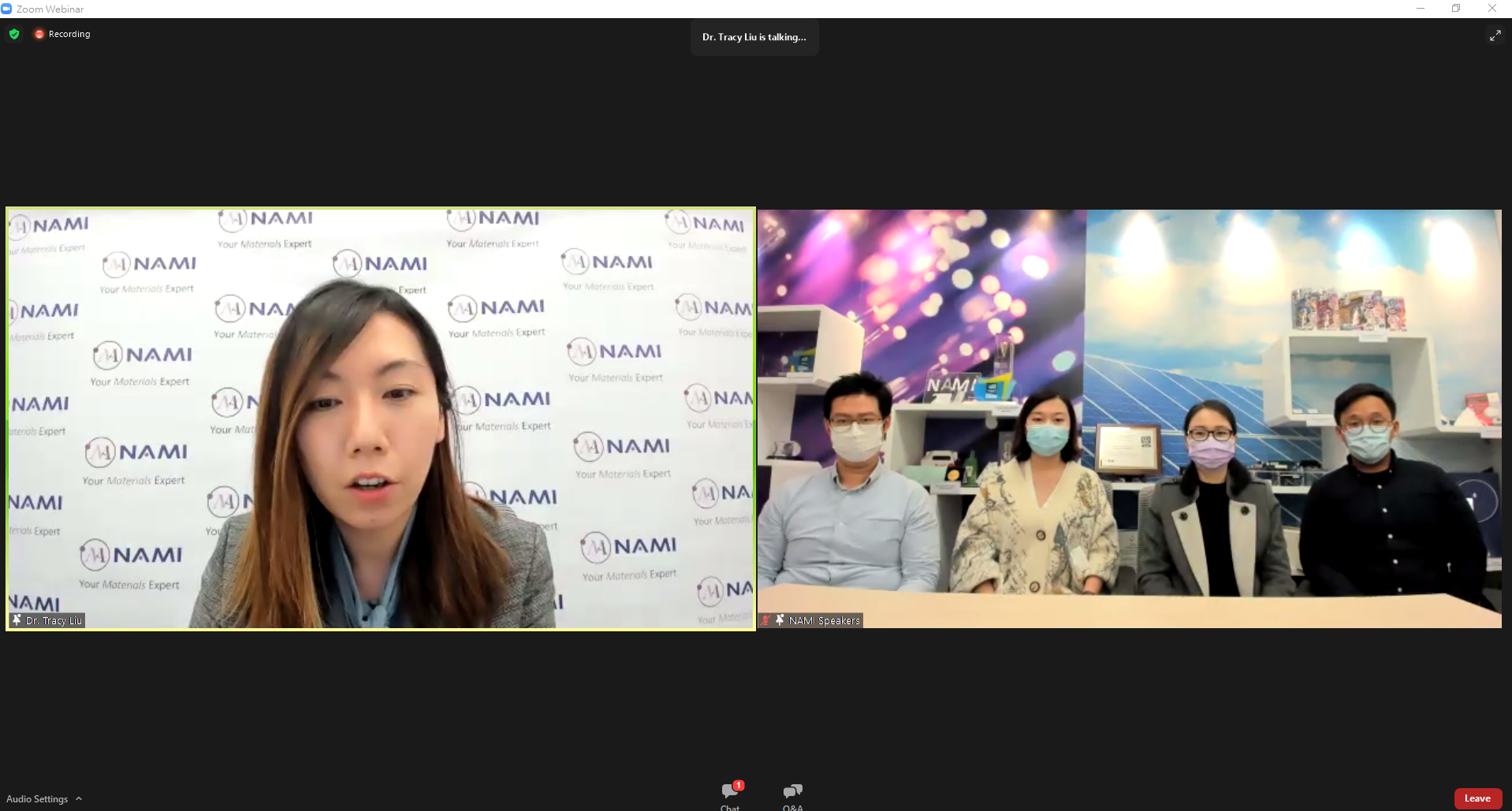Open Audio Settings
Viewport: 1512px width, 811px height.
click(x=37, y=798)
